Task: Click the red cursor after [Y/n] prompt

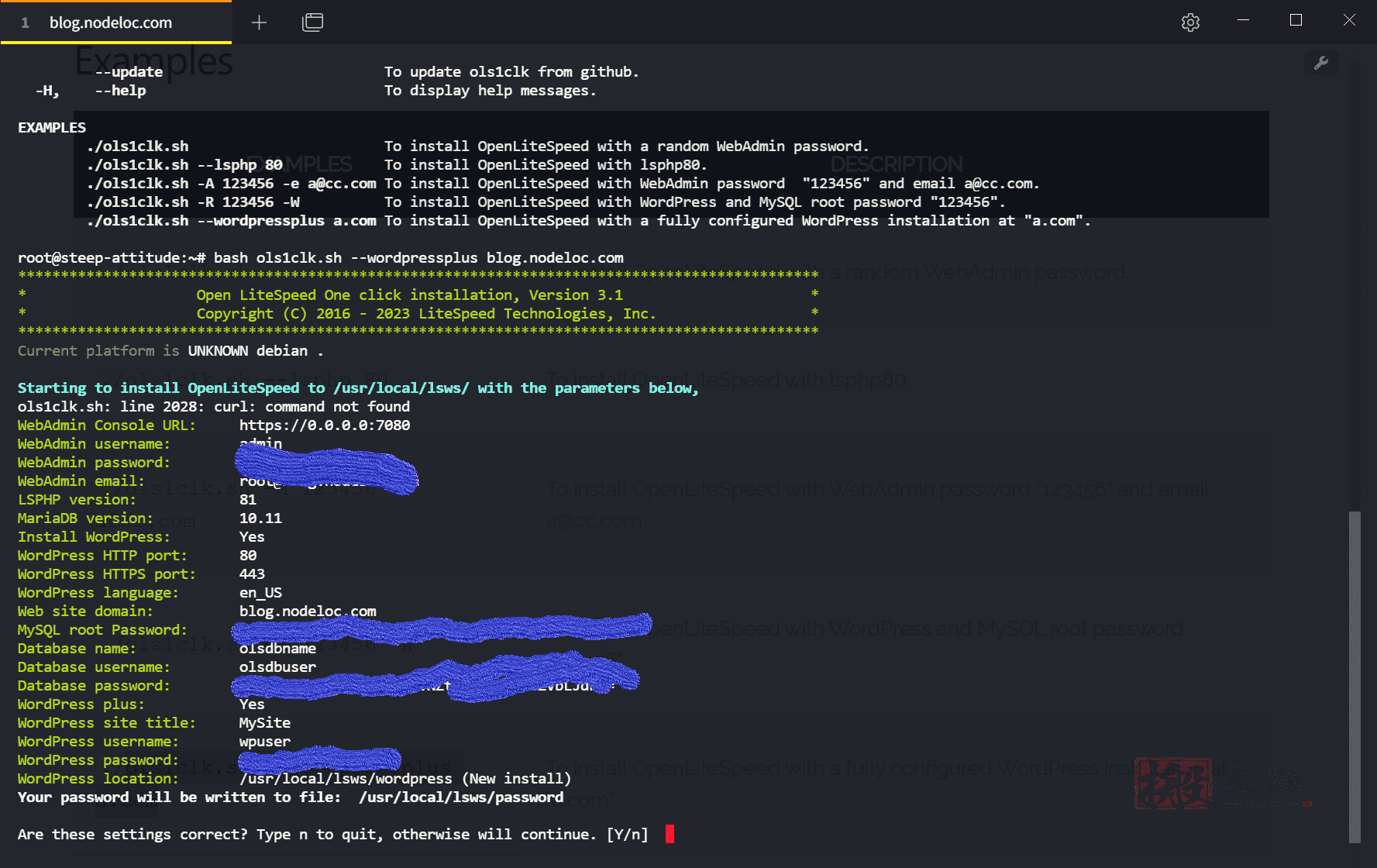Action: tap(670, 834)
